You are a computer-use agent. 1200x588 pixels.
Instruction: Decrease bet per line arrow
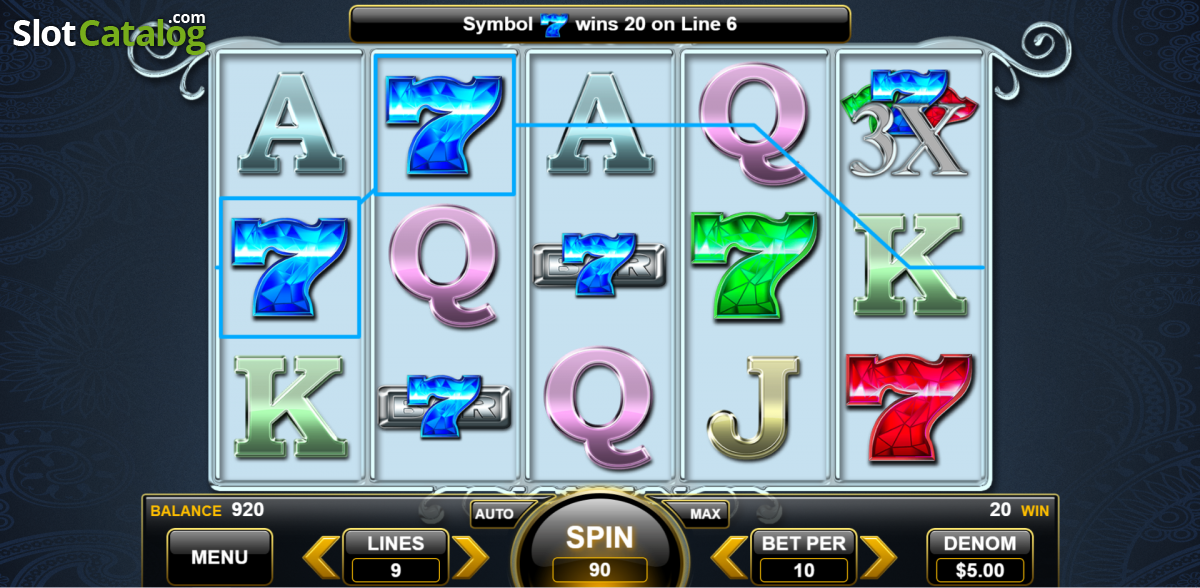[730, 557]
